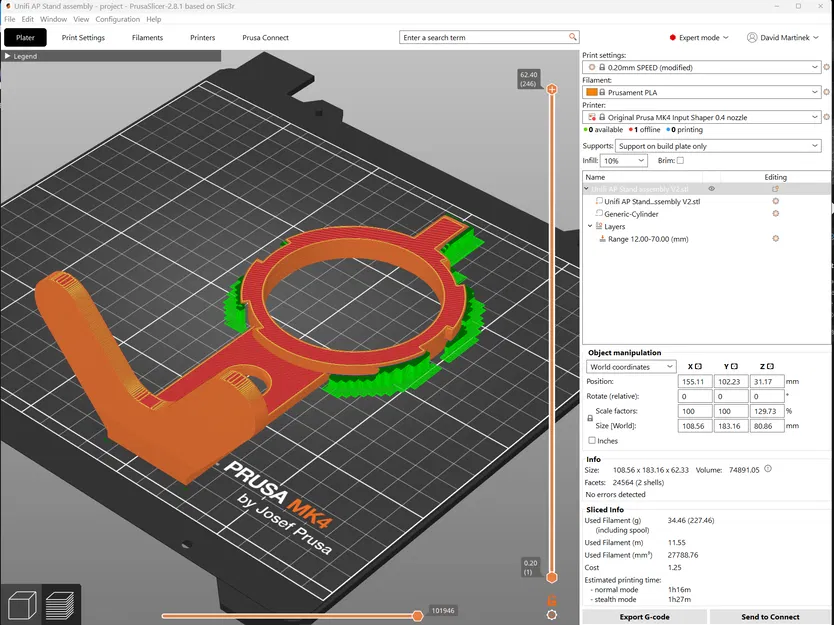Image resolution: width=834 pixels, height=625 pixels.
Task: Expand the Legend panel
Action: tap(7, 56)
